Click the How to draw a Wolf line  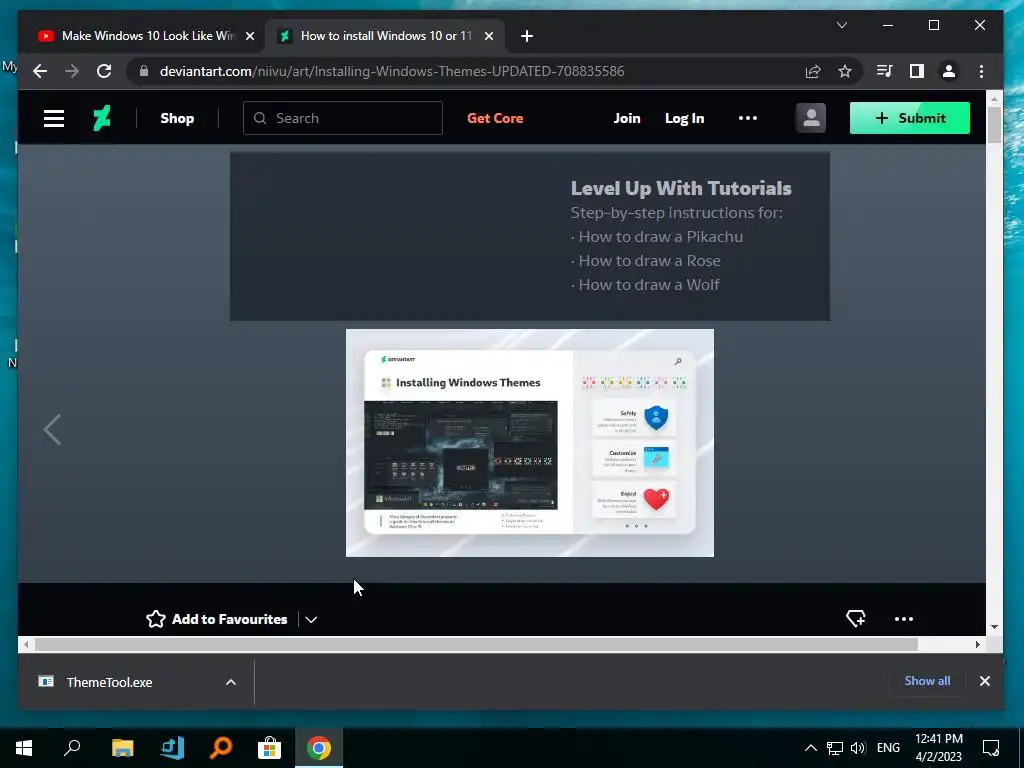[x=645, y=285]
